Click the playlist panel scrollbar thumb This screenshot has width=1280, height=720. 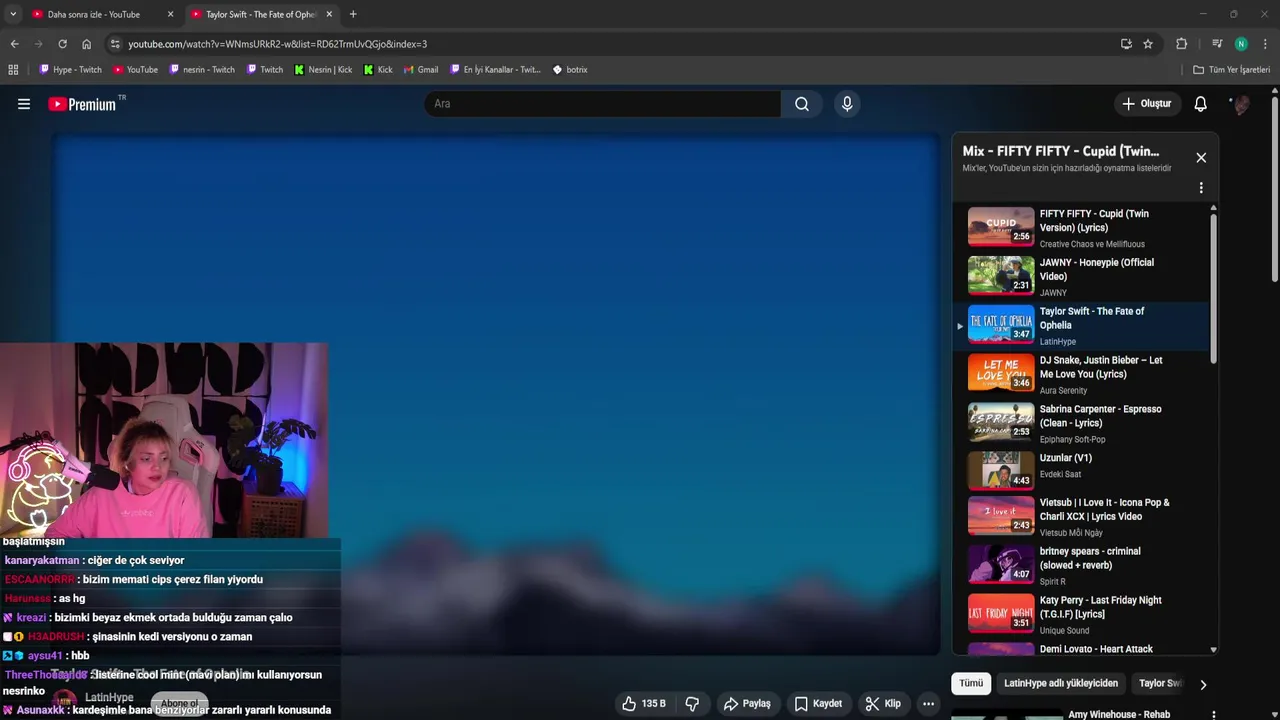pos(1213,289)
